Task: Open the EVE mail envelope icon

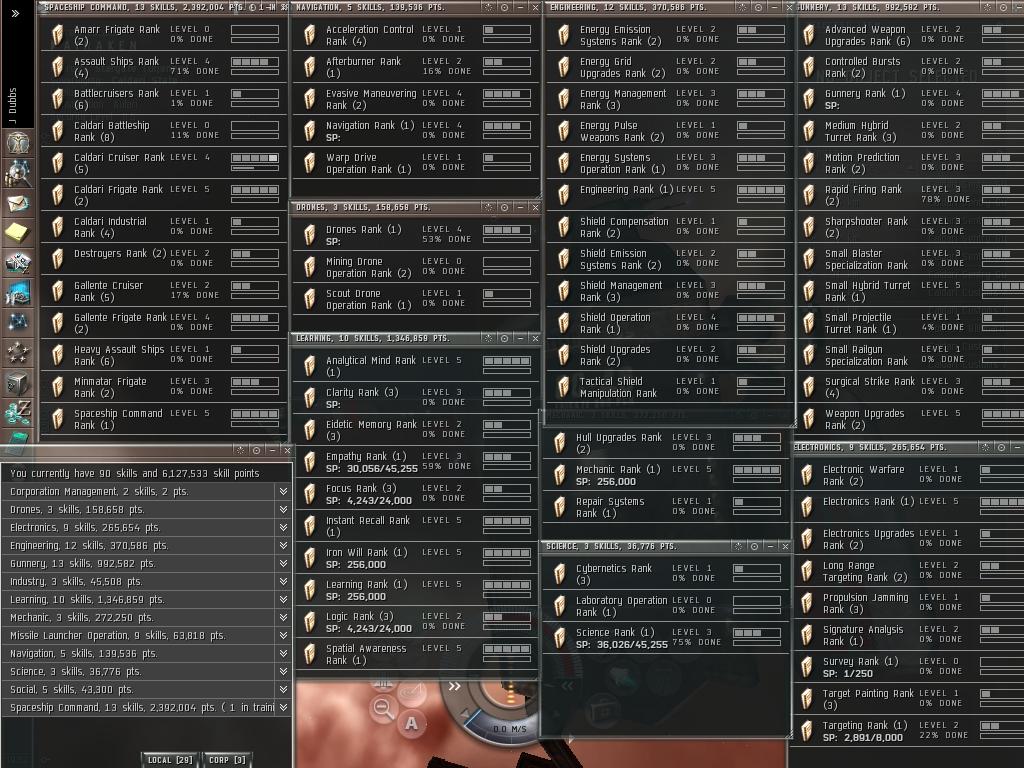Action: [17, 203]
